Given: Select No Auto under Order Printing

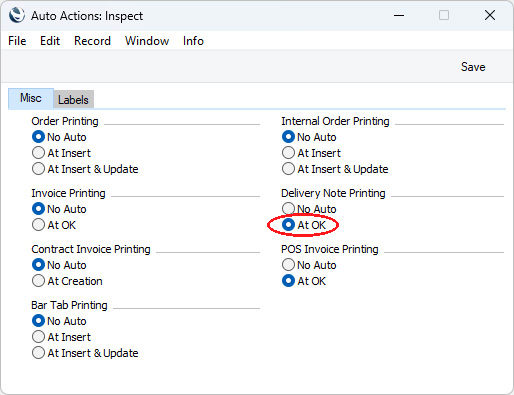Looking at the screenshot, I should point(59,137).
